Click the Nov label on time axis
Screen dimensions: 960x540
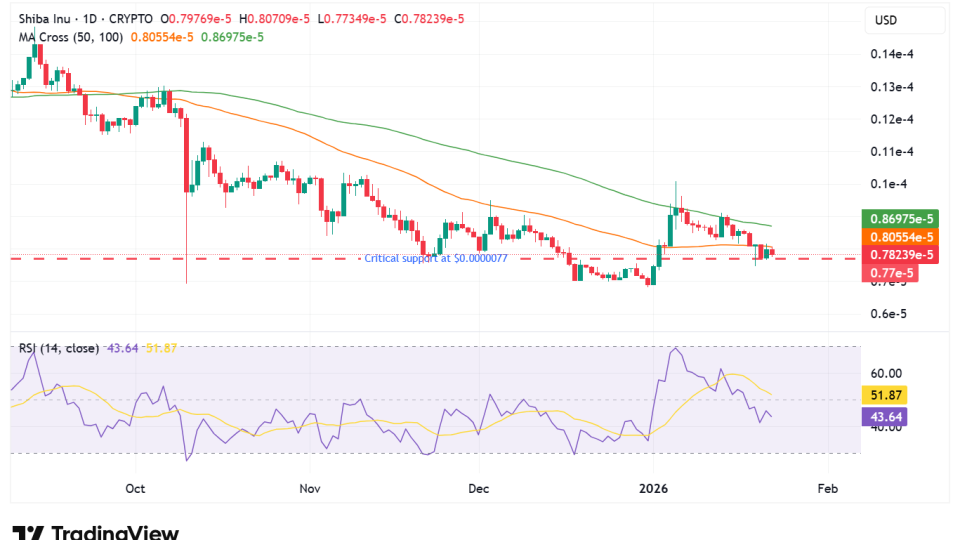pos(310,489)
